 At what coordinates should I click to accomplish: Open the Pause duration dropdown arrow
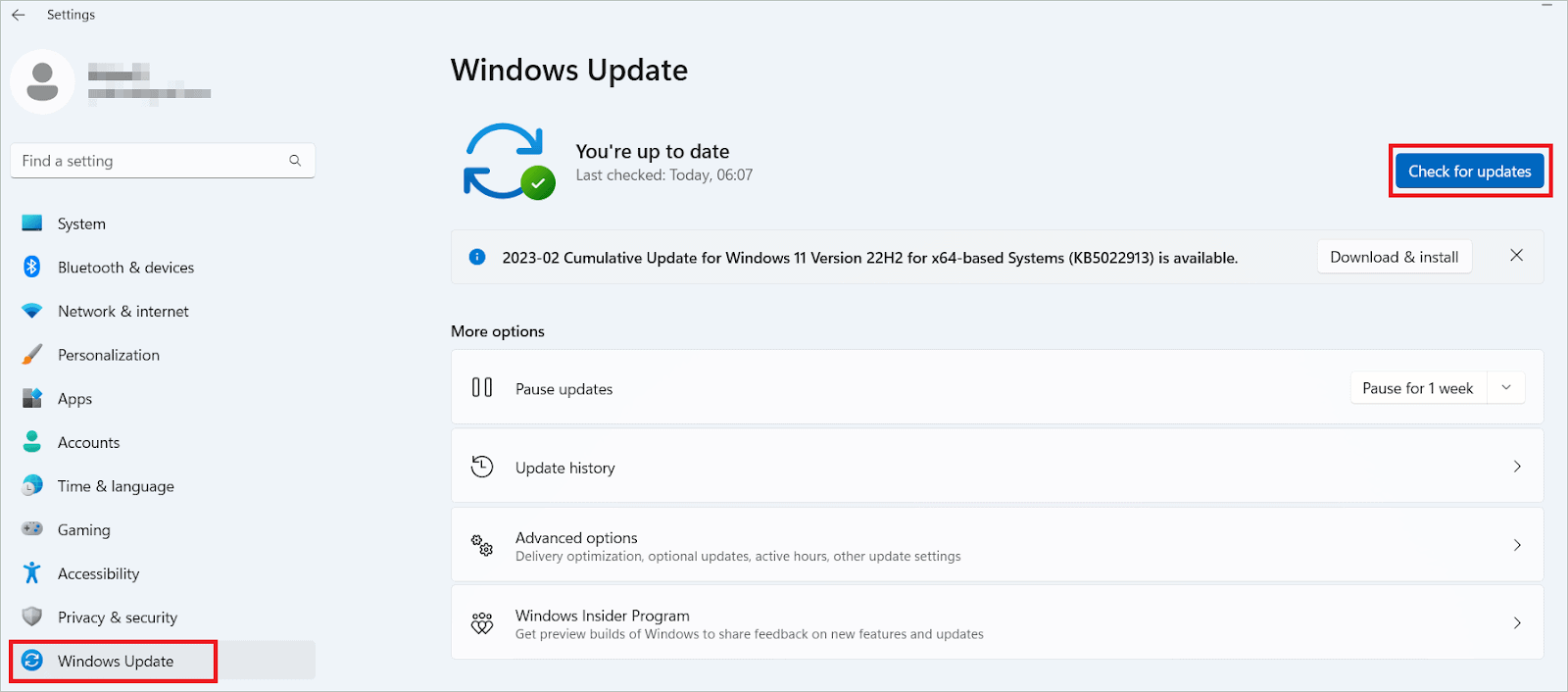coord(1506,388)
